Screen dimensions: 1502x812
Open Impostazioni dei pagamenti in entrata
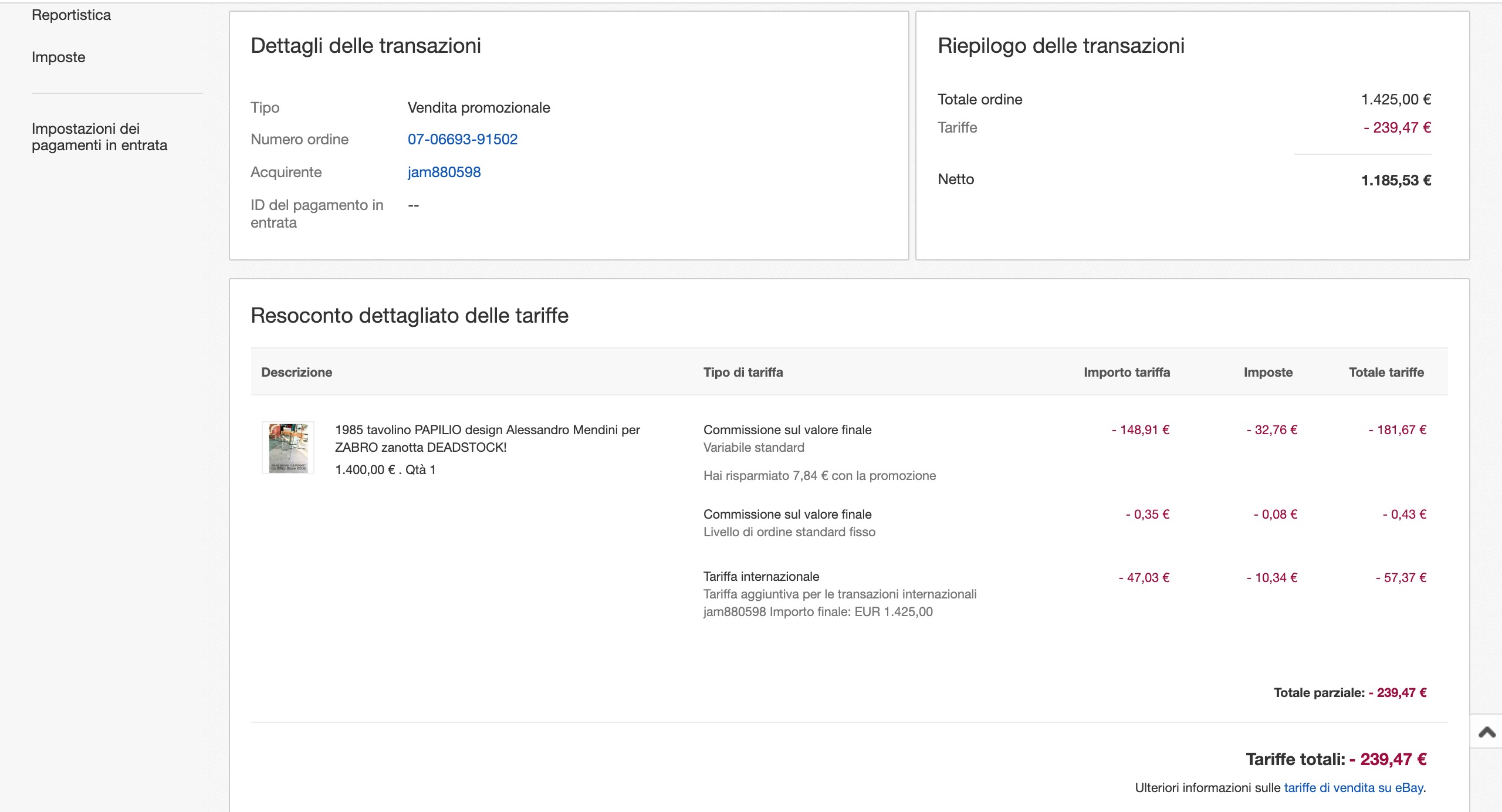click(99, 137)
